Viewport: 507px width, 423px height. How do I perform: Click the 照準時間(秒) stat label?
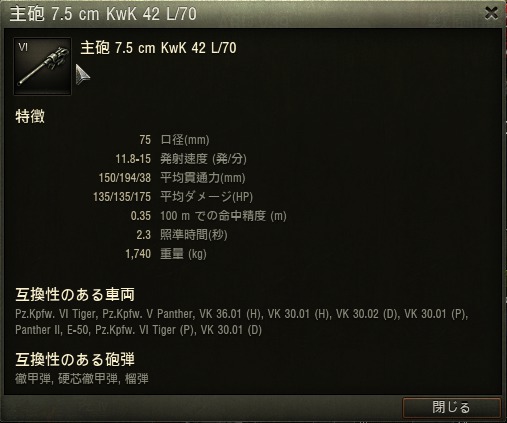(194, 235)
